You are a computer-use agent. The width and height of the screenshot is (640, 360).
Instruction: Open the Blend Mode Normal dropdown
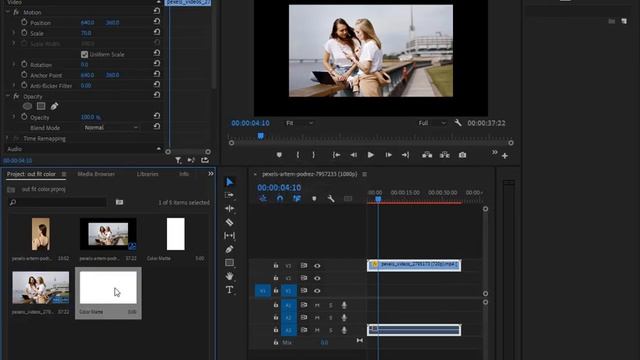point(111,127)
